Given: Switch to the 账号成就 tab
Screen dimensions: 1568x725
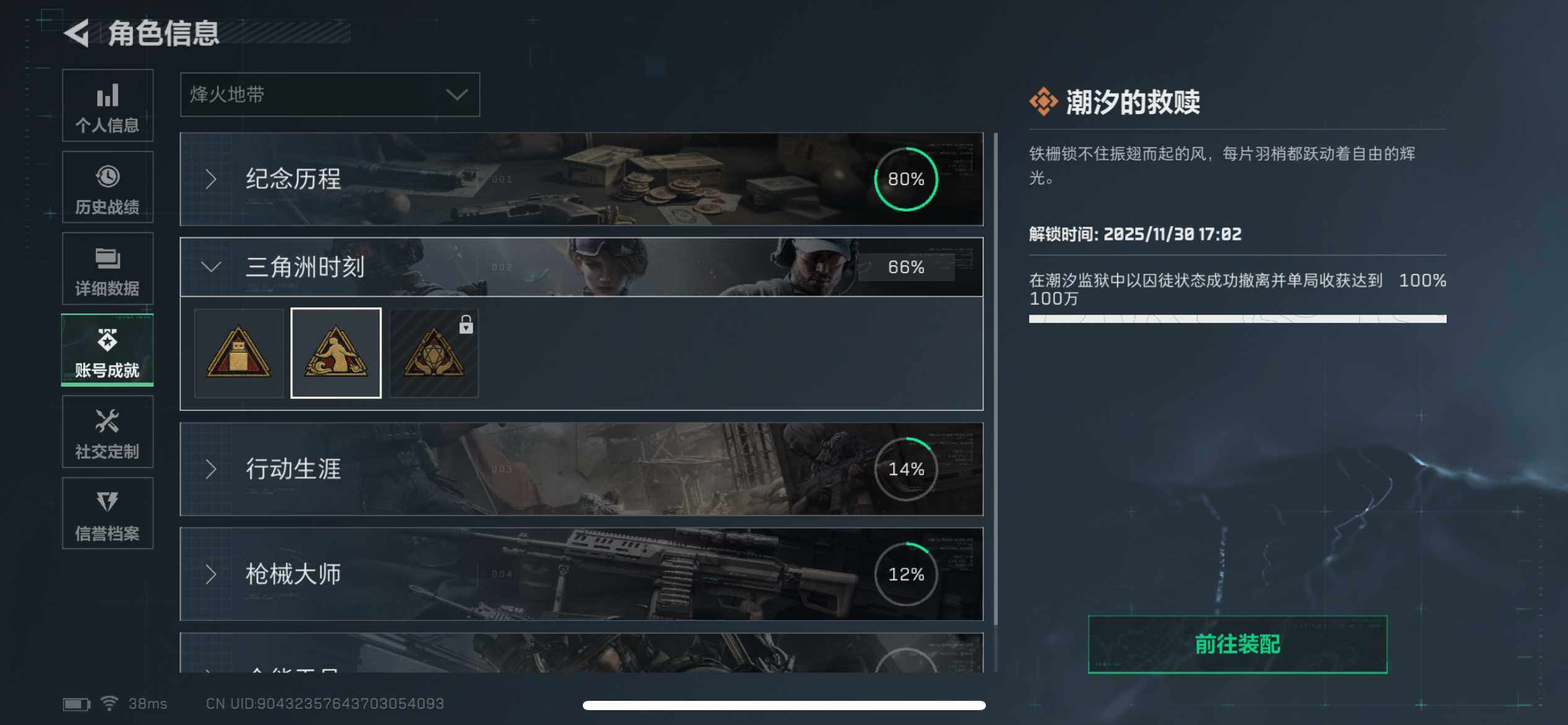Looking at the screenshot, I should (x=107, y=350).
